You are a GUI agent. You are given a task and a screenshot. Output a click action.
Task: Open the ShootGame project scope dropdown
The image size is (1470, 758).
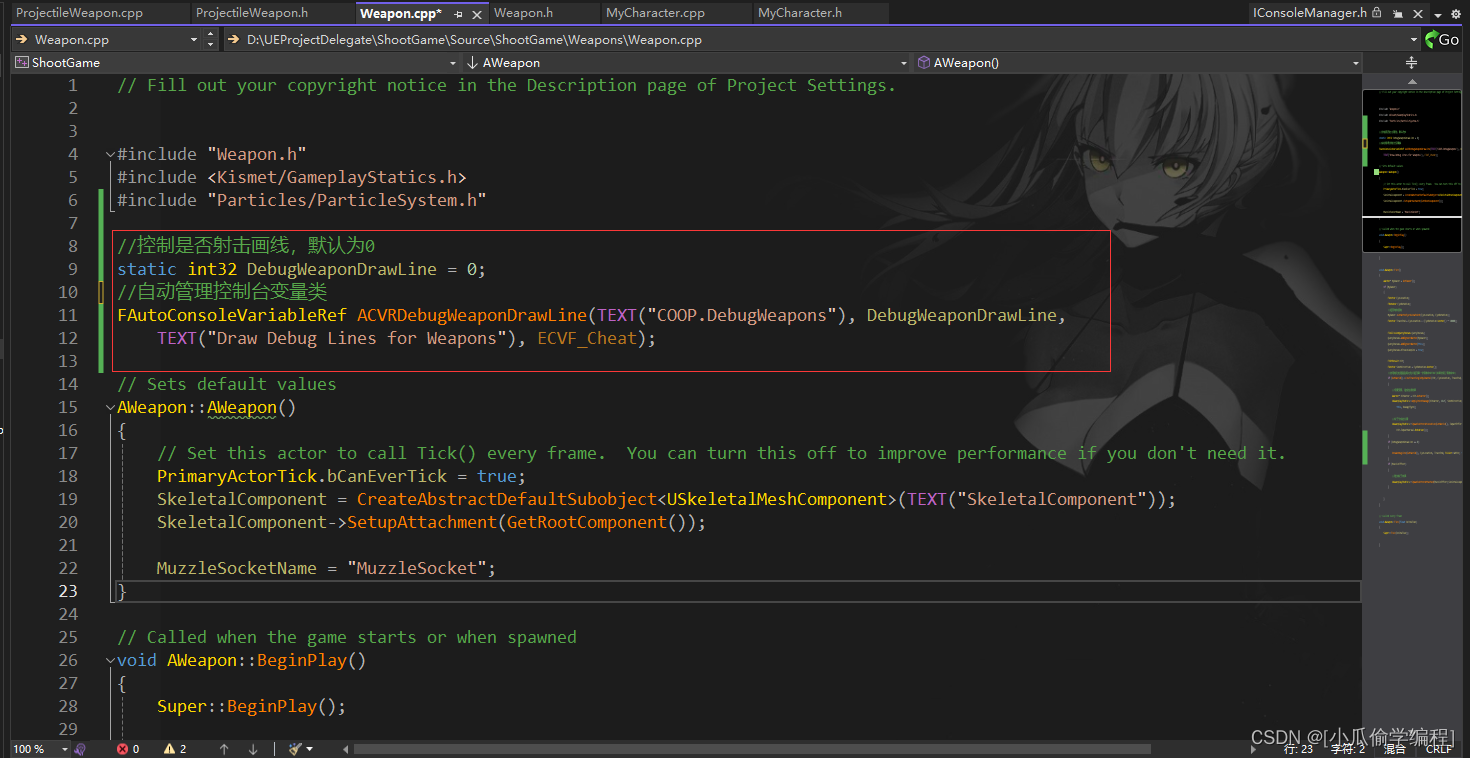tap(453, 62)
